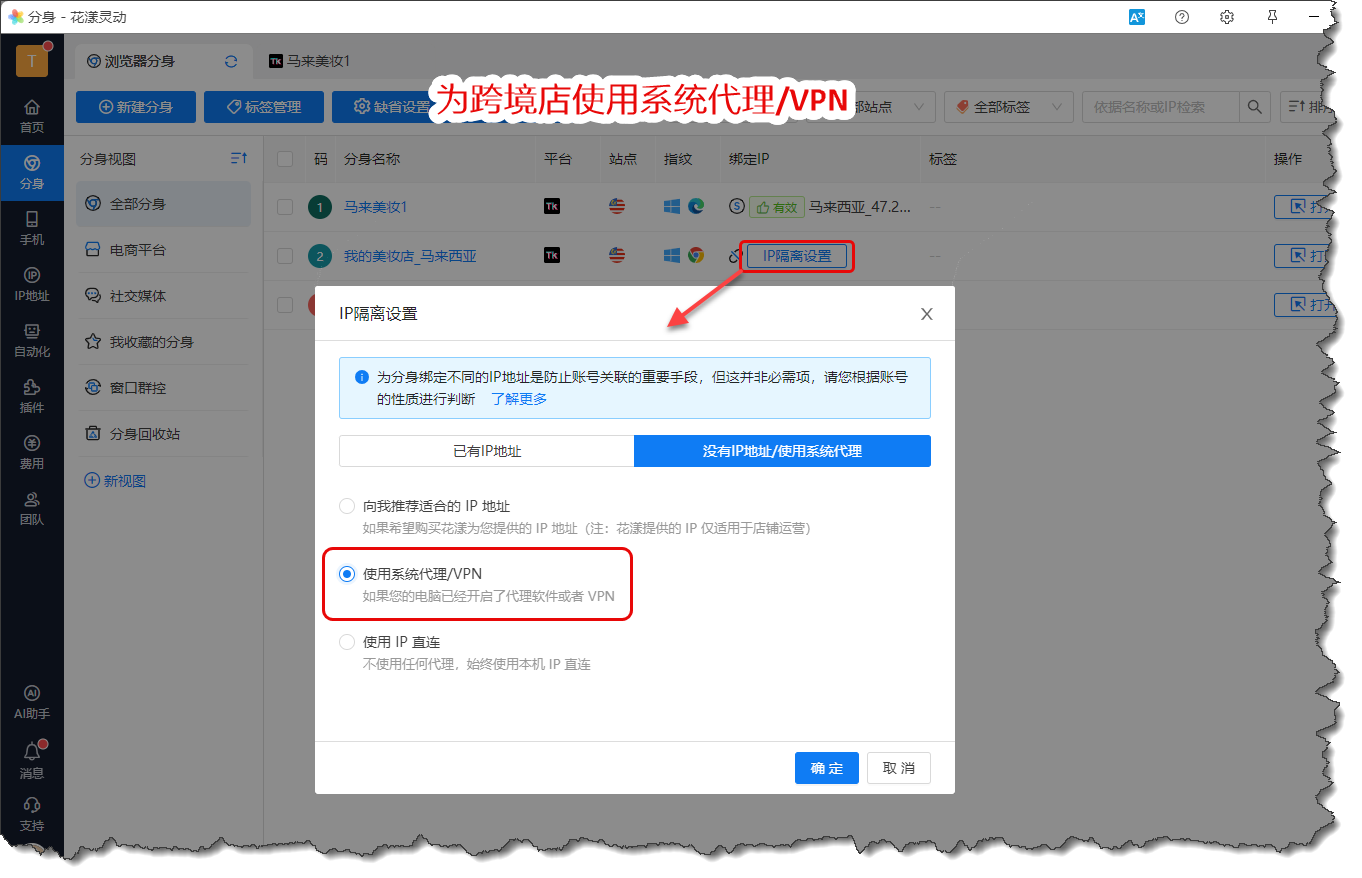Select 向我推荐适合的 IP 地址 radio option

347,506
